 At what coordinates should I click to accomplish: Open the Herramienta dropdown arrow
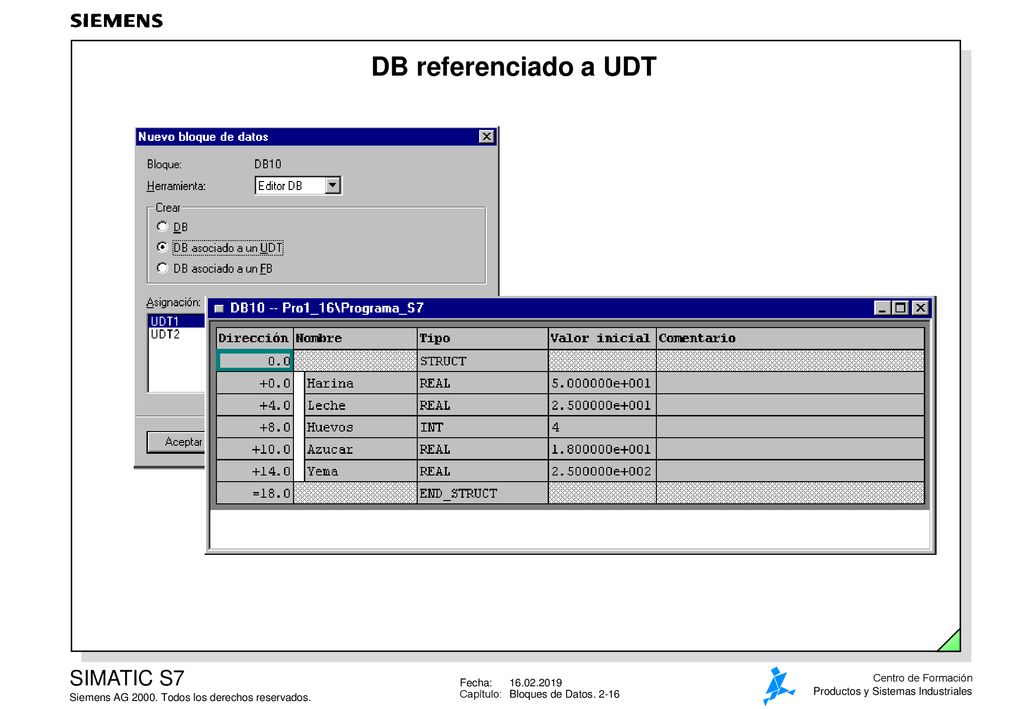click(x=333, y=185)
